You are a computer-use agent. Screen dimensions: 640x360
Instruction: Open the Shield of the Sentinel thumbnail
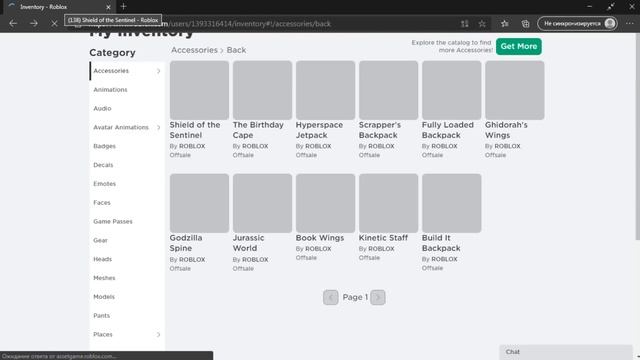[199, 90]
